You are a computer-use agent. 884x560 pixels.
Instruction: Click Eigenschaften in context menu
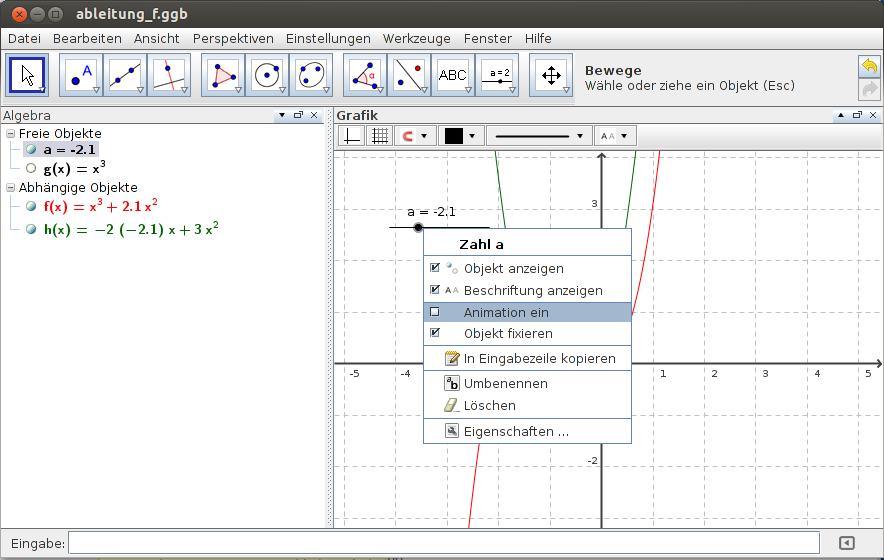click(515, 432)
